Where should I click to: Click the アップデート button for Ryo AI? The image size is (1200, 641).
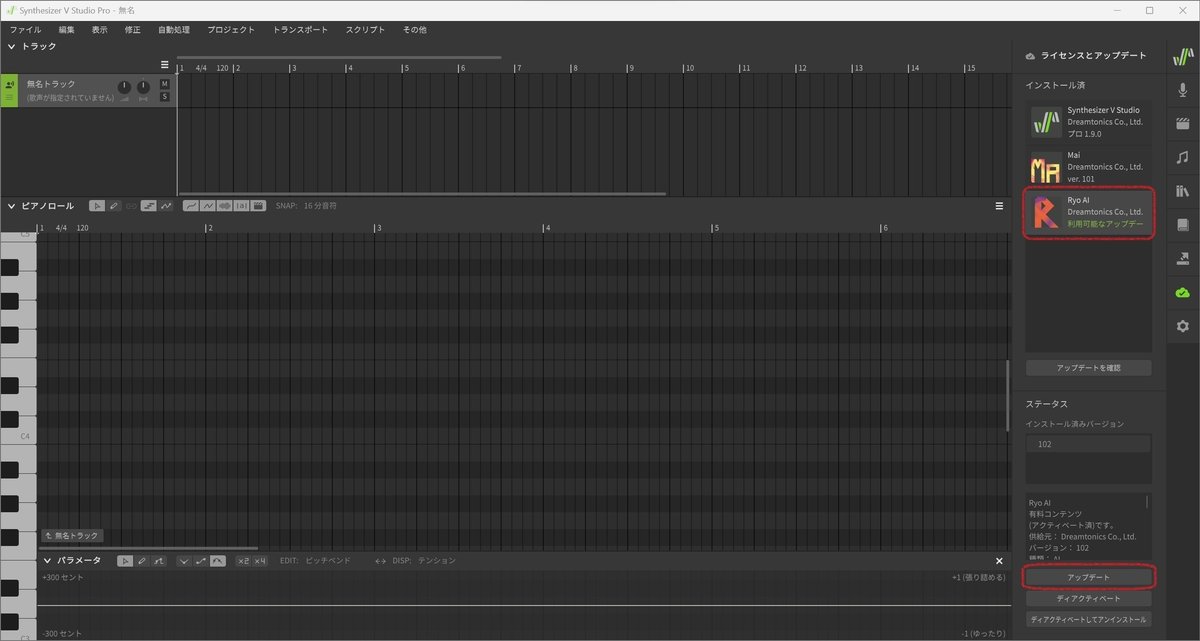pyautogui.click(x=1088, y=577)
